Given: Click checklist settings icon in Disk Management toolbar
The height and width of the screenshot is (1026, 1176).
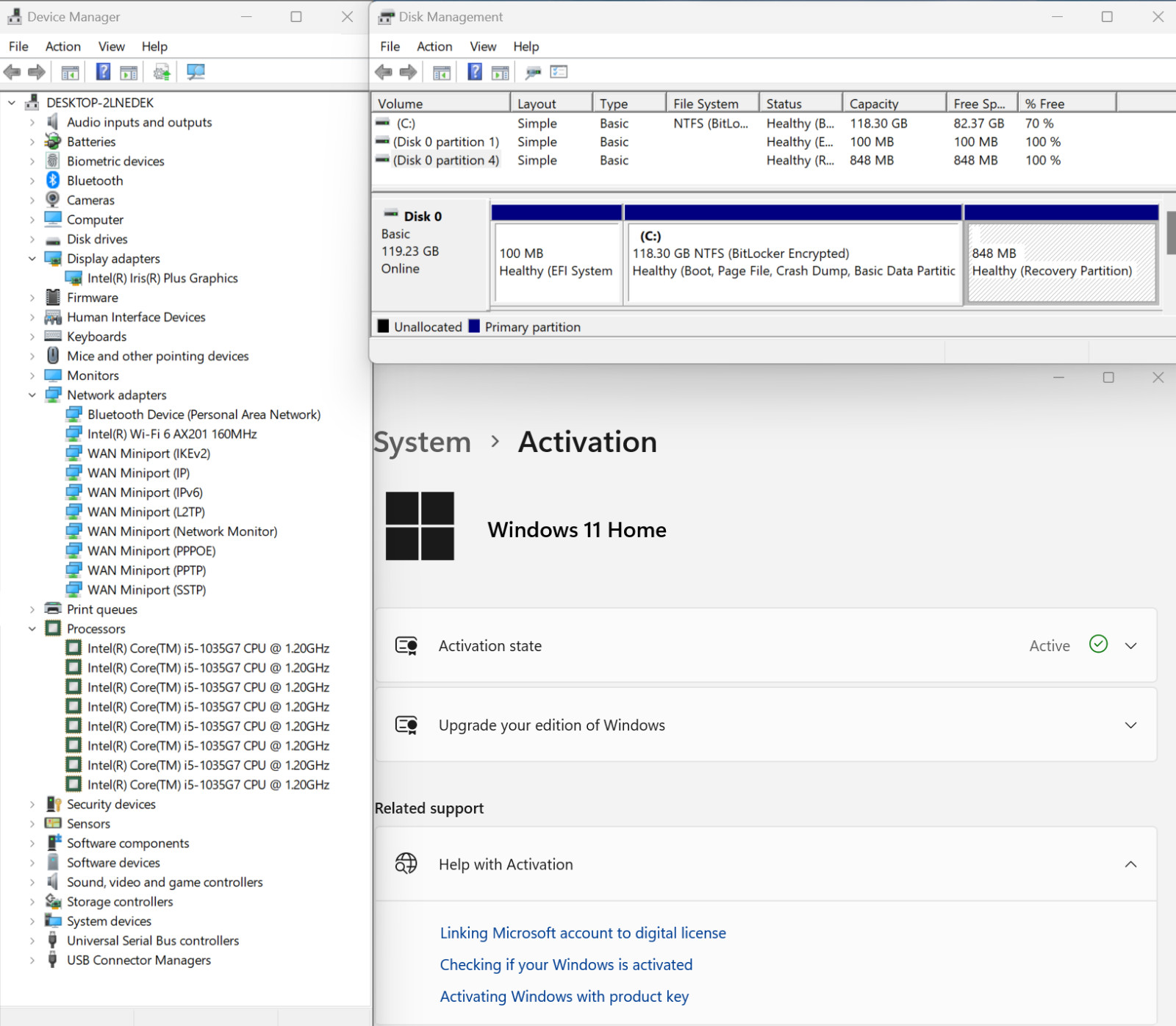Looking at the screenshot, I should point(559,72).
